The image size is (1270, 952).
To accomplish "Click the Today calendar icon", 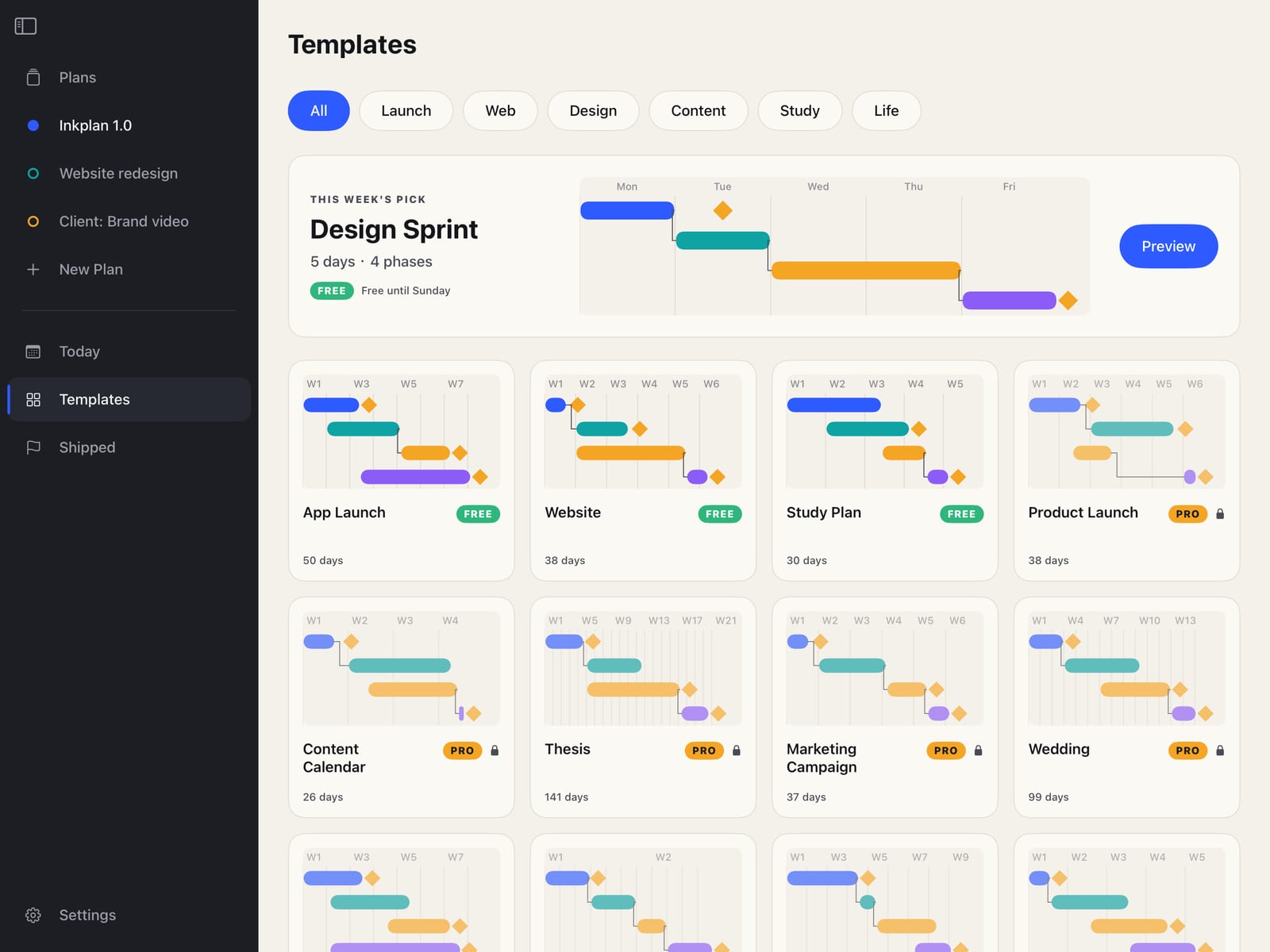I will click(33, 351).
